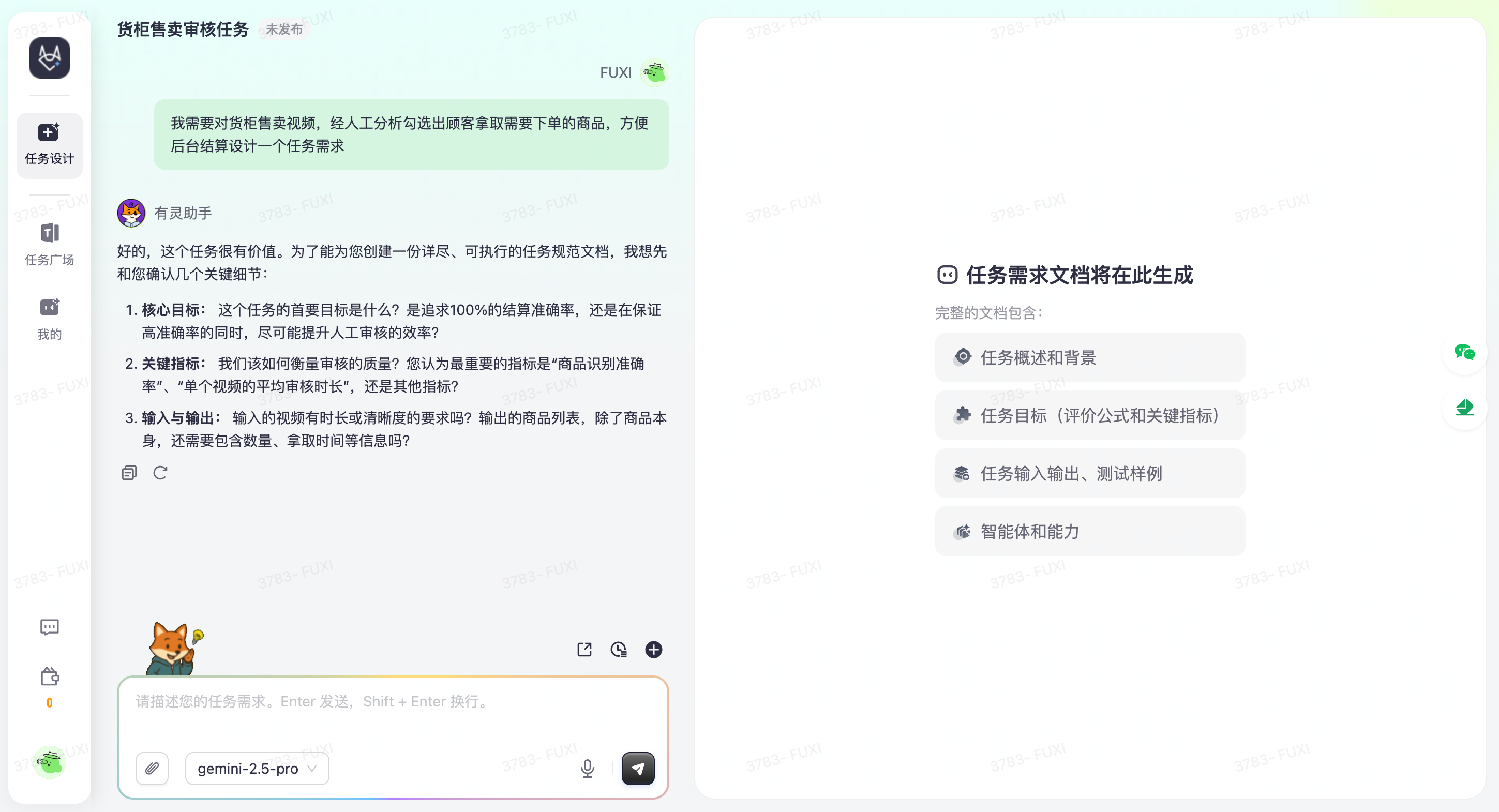
Task: Open the WeChat contact floating icon
Action: point(1464,353)
